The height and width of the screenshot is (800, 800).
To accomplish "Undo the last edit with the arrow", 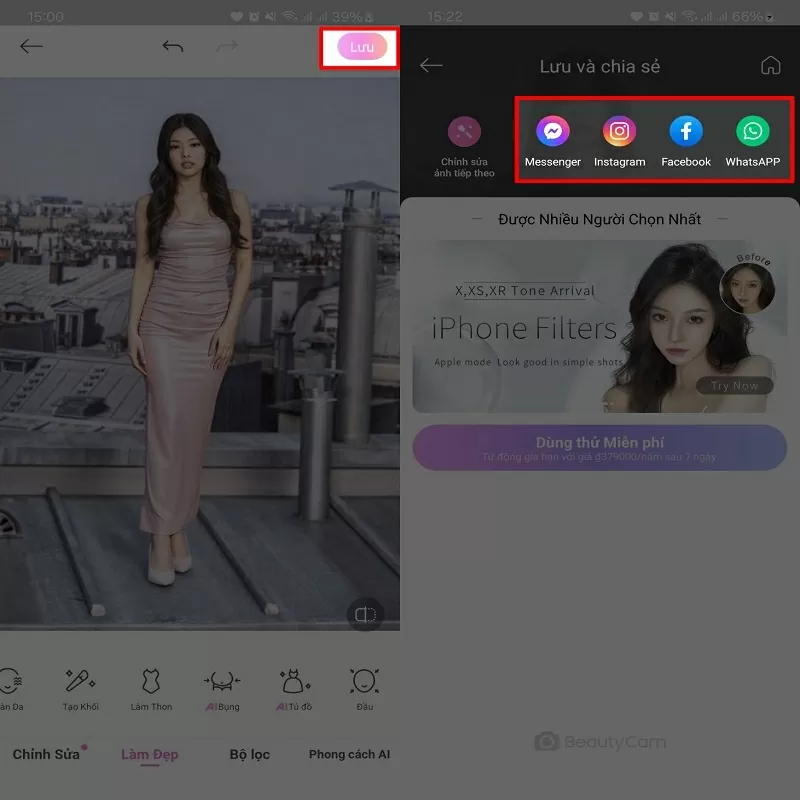I will click(x=170, y=47).
